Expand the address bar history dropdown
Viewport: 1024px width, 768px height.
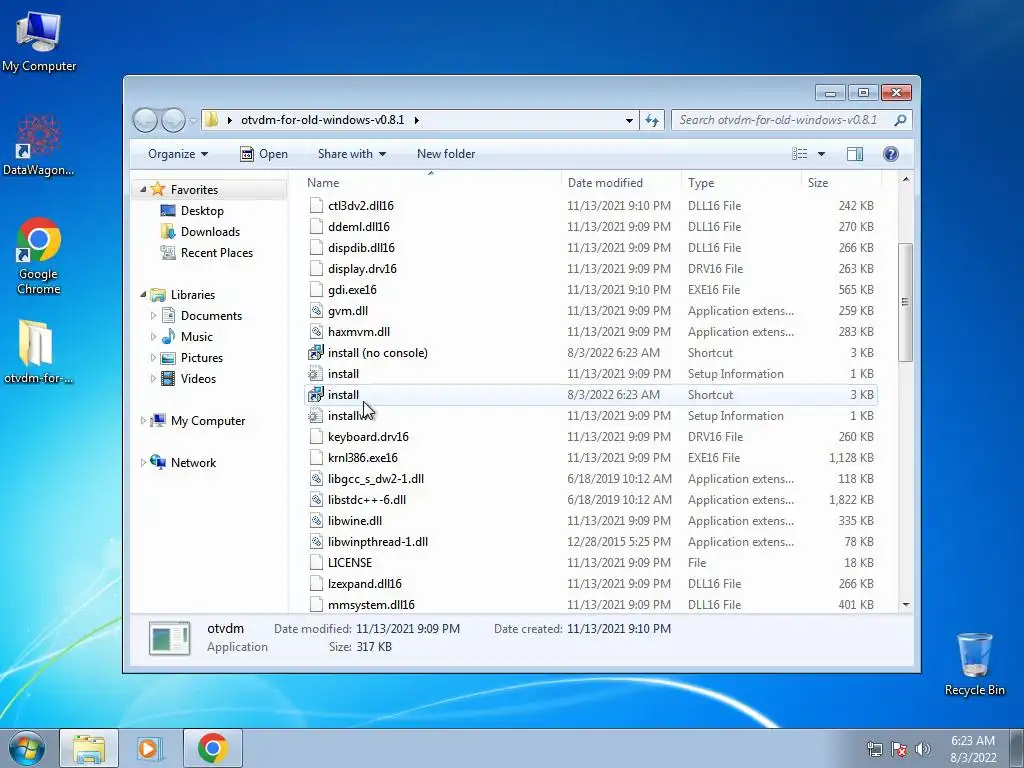coord(629,121)
